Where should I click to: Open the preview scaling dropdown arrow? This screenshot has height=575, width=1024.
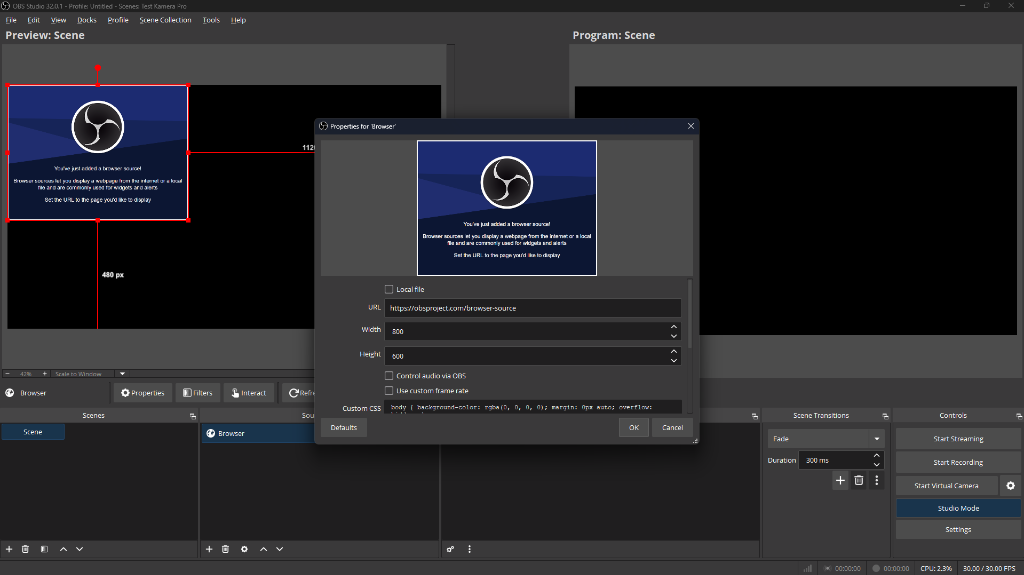[x=122, y=374]
